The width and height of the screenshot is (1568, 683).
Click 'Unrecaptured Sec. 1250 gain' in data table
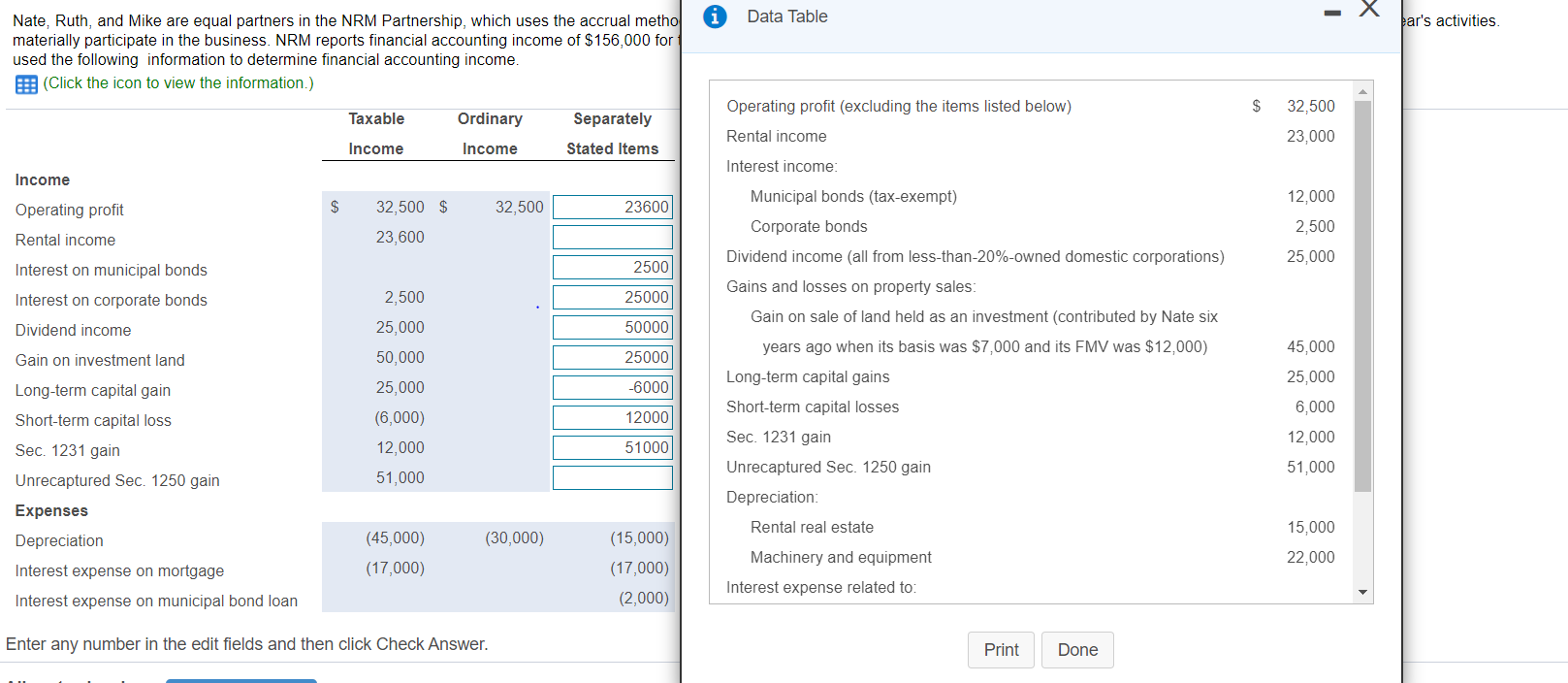828,467
